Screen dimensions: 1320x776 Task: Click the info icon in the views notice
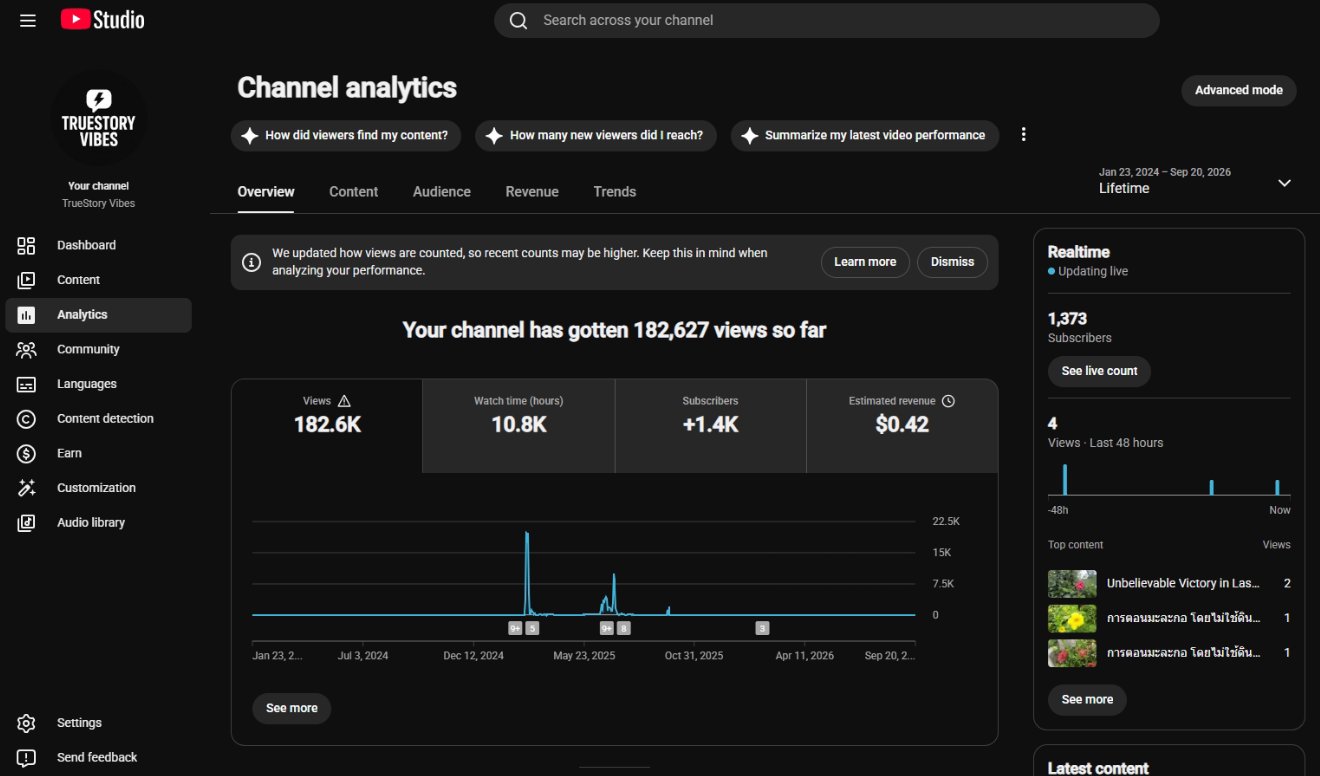coord(252,262)
